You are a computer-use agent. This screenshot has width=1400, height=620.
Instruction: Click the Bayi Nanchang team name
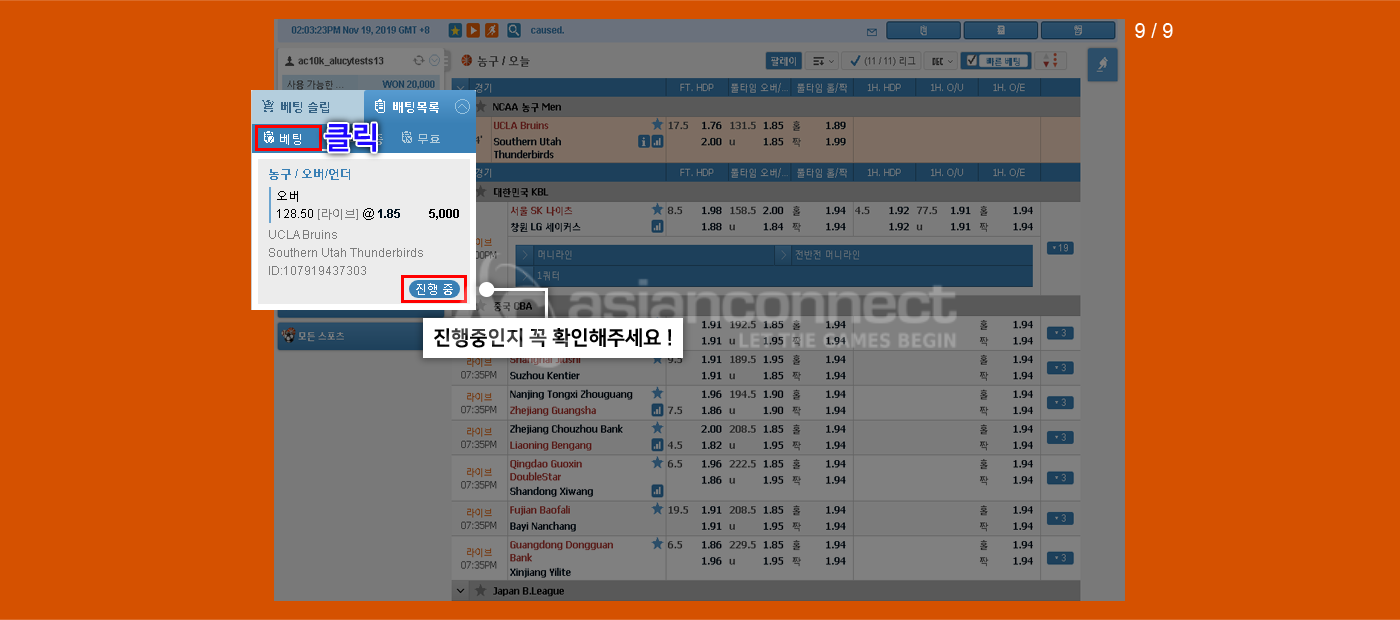pos(543,526)
